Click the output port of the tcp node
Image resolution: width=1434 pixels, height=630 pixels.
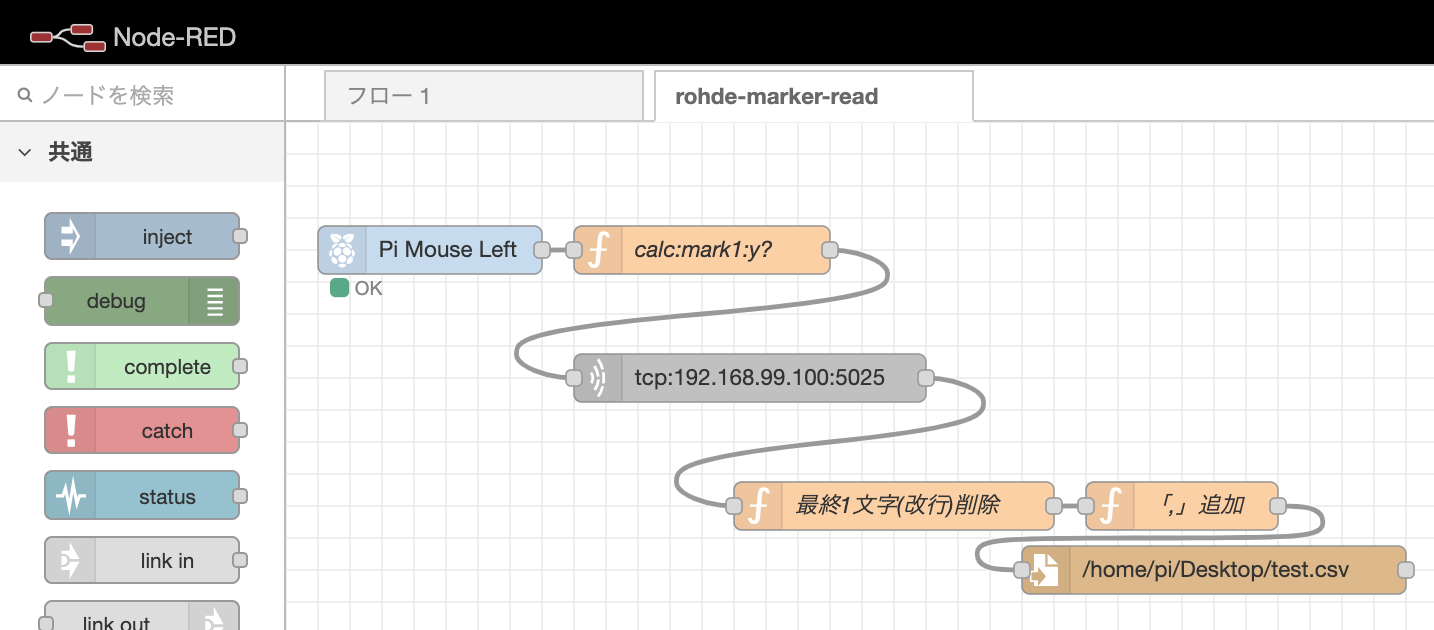[925, 378]
